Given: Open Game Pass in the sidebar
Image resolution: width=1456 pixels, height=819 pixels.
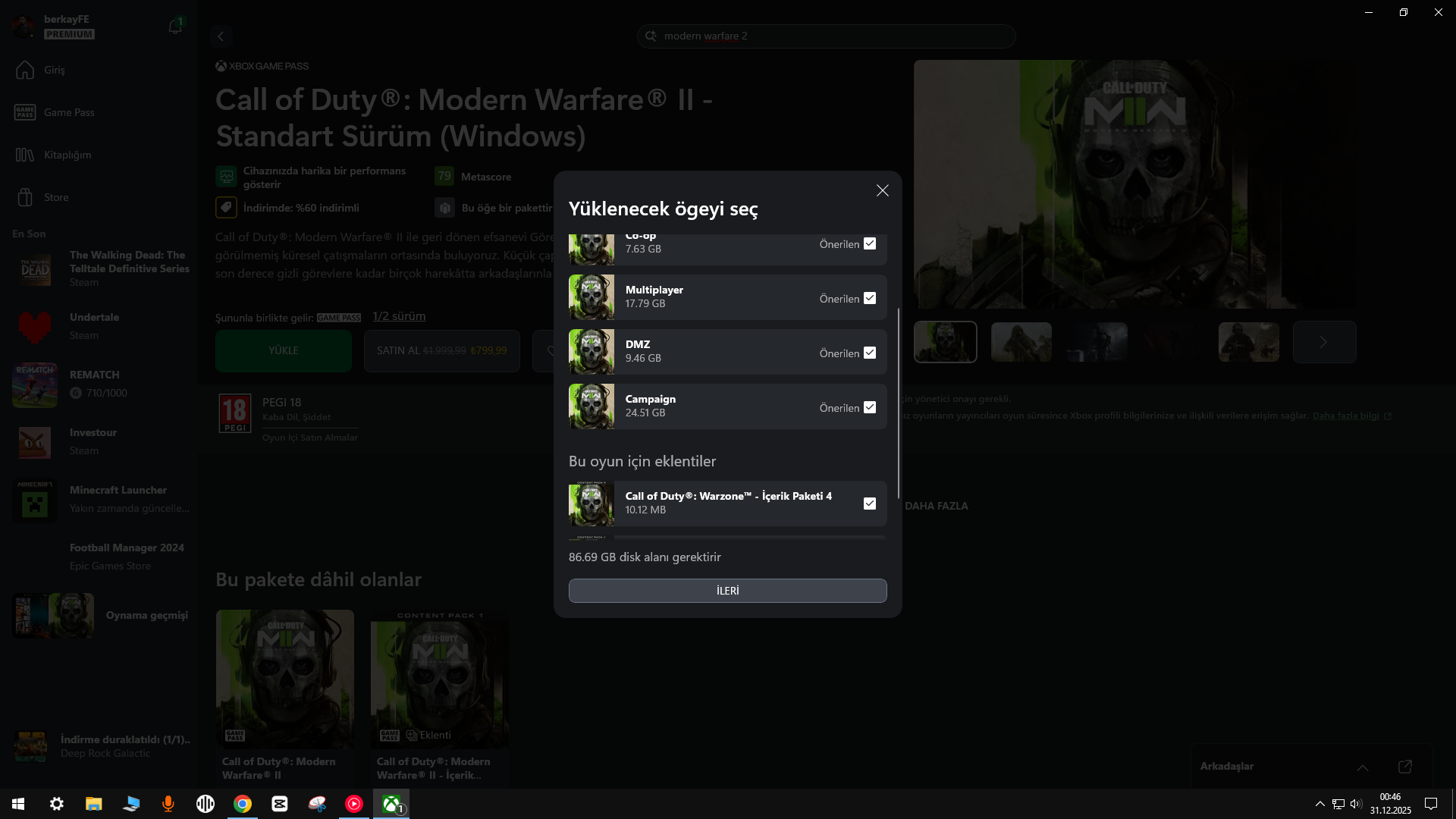Looking at the screenshot, I should [x=99, y=112].
